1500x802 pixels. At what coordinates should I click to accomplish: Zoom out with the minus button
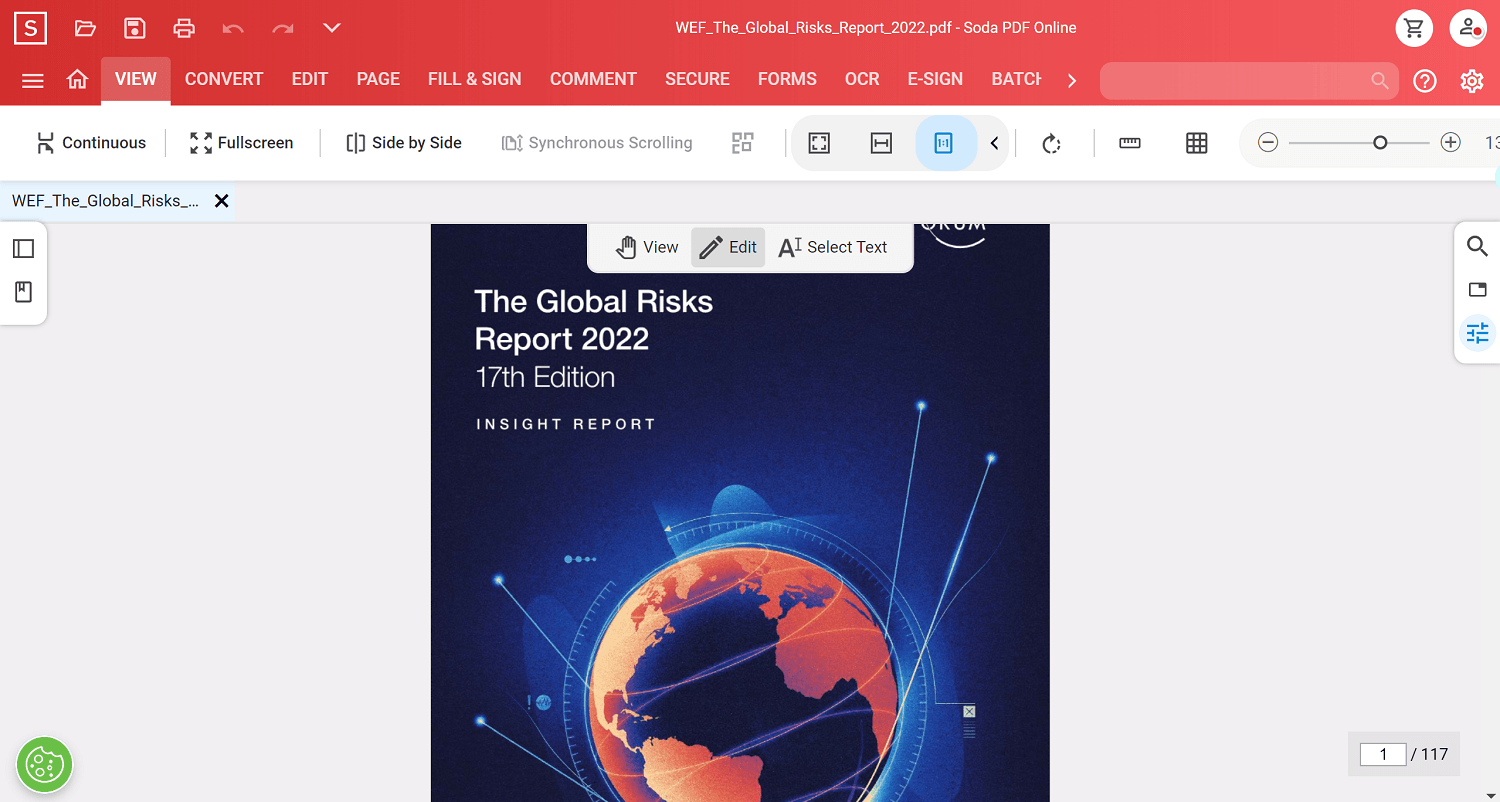point(1268,143)
